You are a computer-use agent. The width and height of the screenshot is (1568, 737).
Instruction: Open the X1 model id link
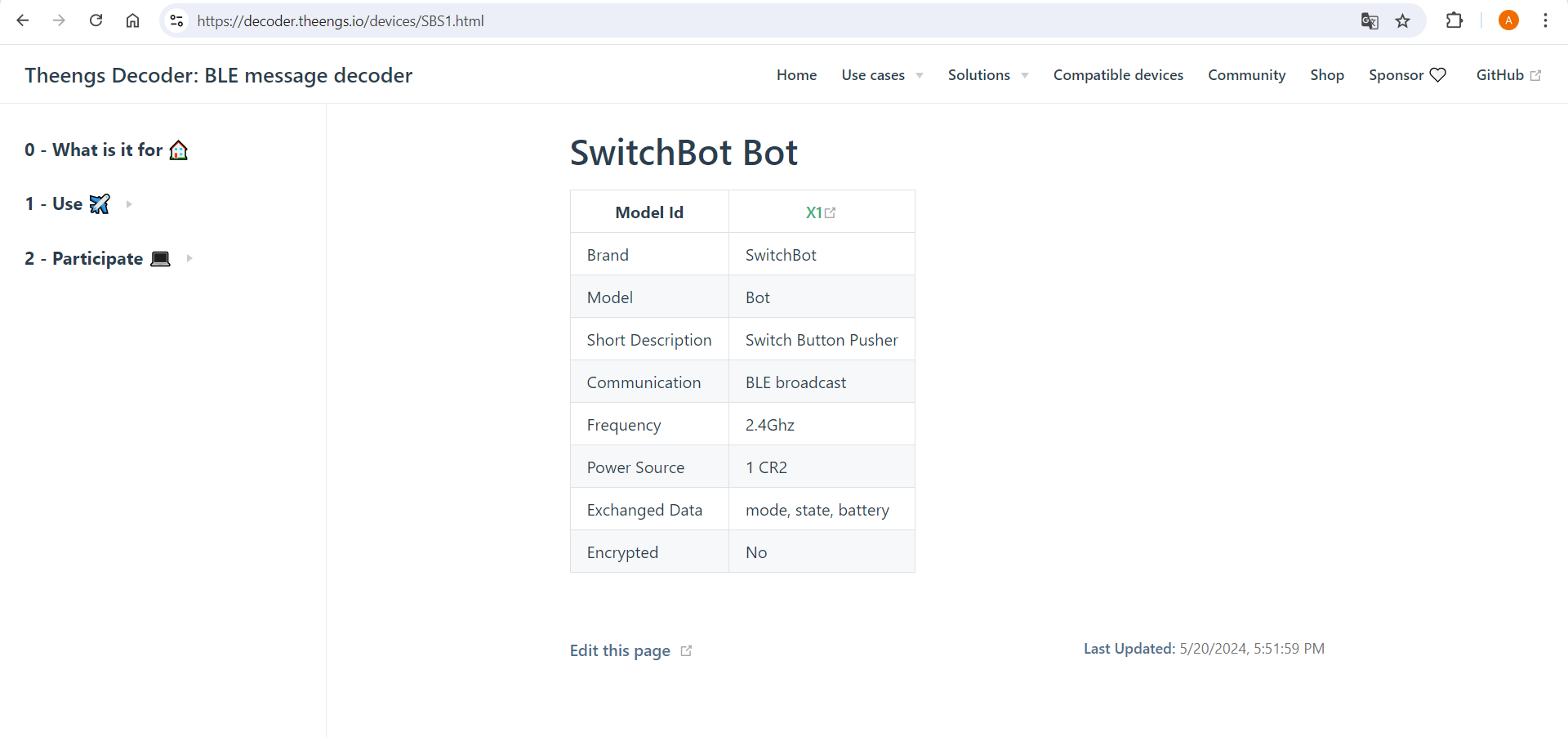[x=813, y=212]
